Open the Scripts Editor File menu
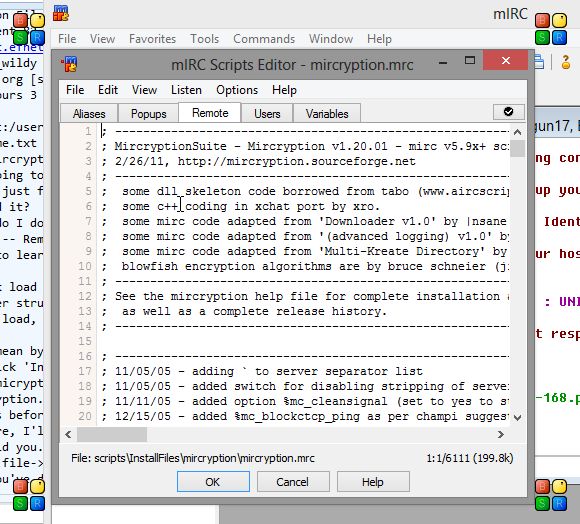 pos(75,90)
